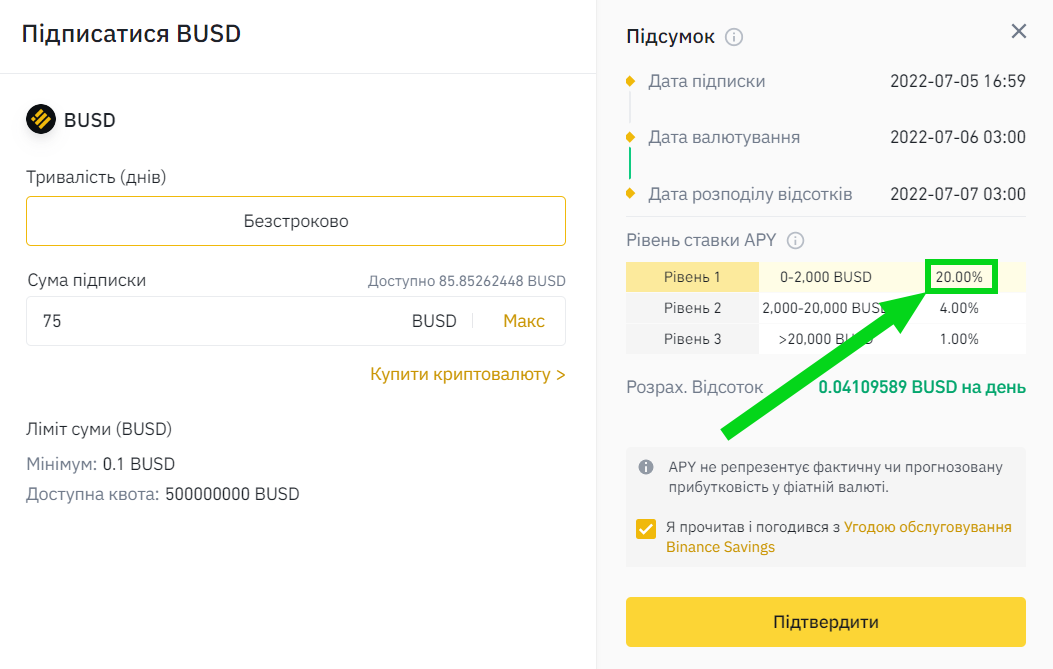The width and height of the screenshot is (1053, 669).
Task: Select the Безстроково duration option
Action: 296,221
